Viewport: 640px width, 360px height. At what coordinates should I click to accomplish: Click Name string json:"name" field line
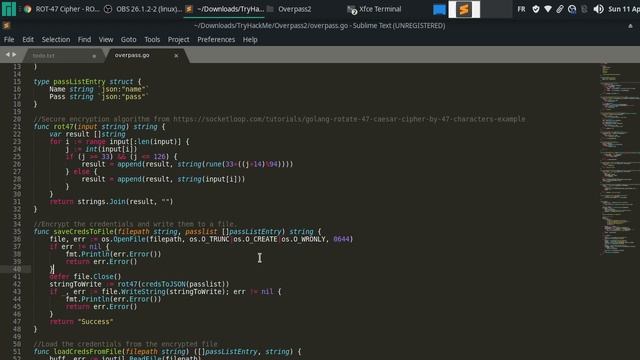coord(99,89)
